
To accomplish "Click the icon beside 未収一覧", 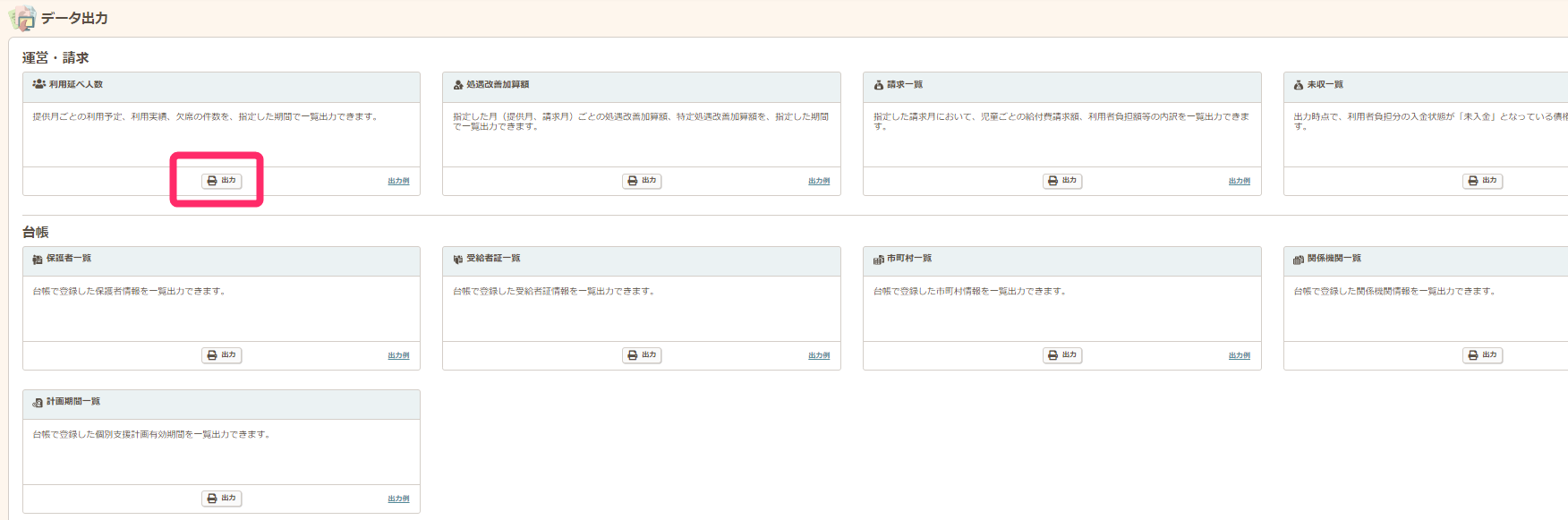I will pos(1299,85).
